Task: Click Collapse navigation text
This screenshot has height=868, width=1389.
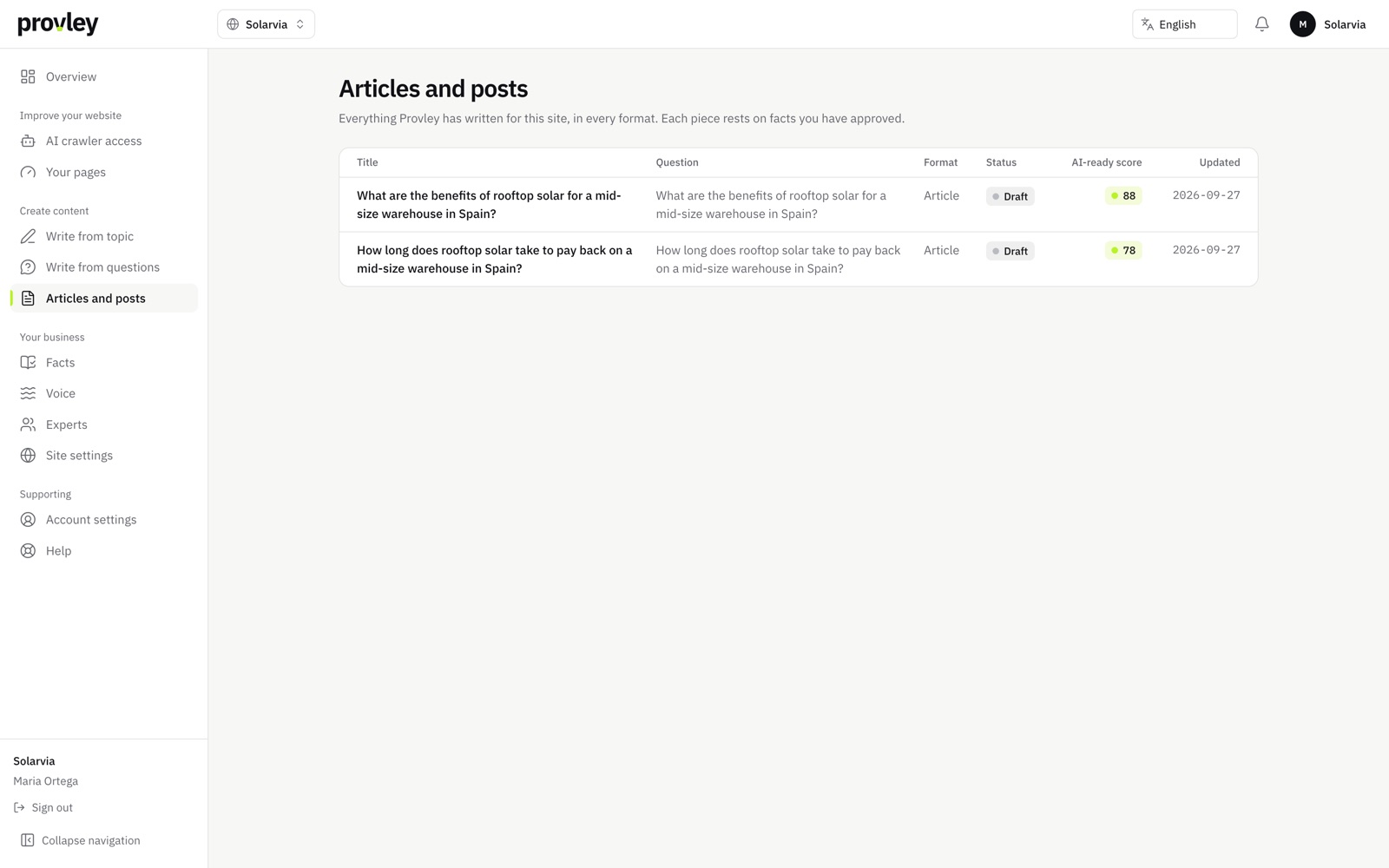Action: [91, 840]
